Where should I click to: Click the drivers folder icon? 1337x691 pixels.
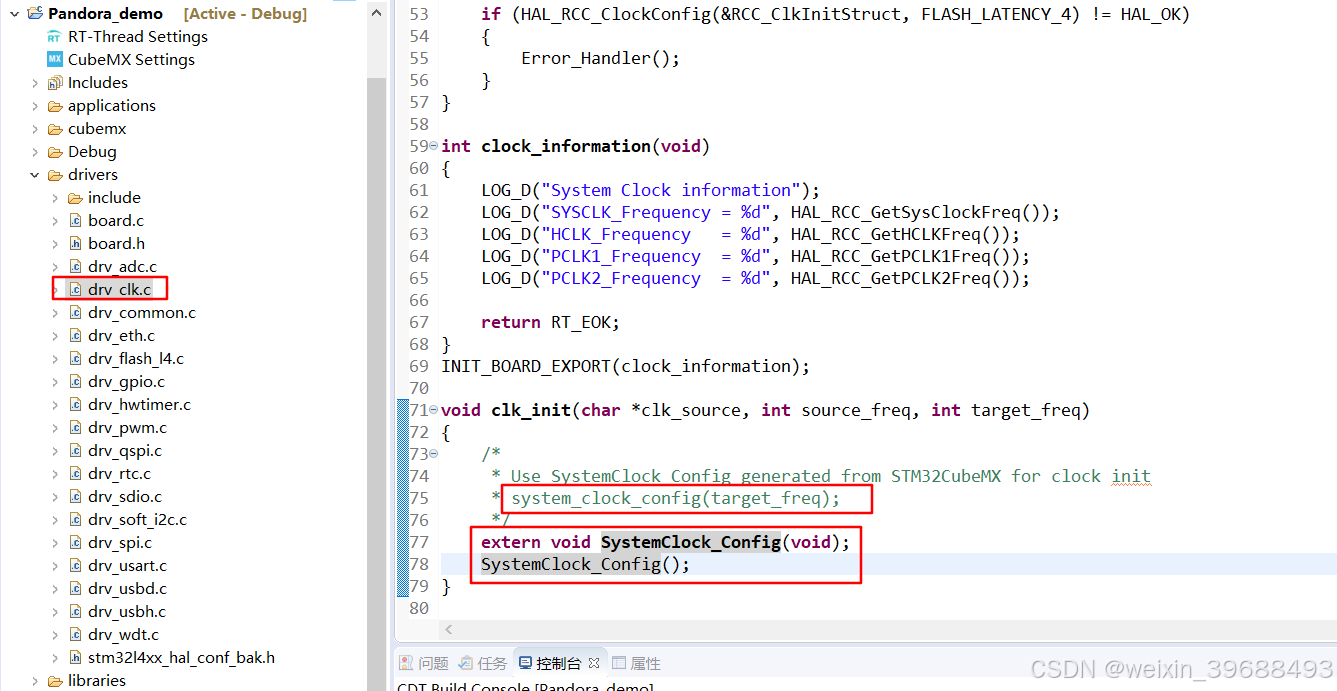pos(55,175)
